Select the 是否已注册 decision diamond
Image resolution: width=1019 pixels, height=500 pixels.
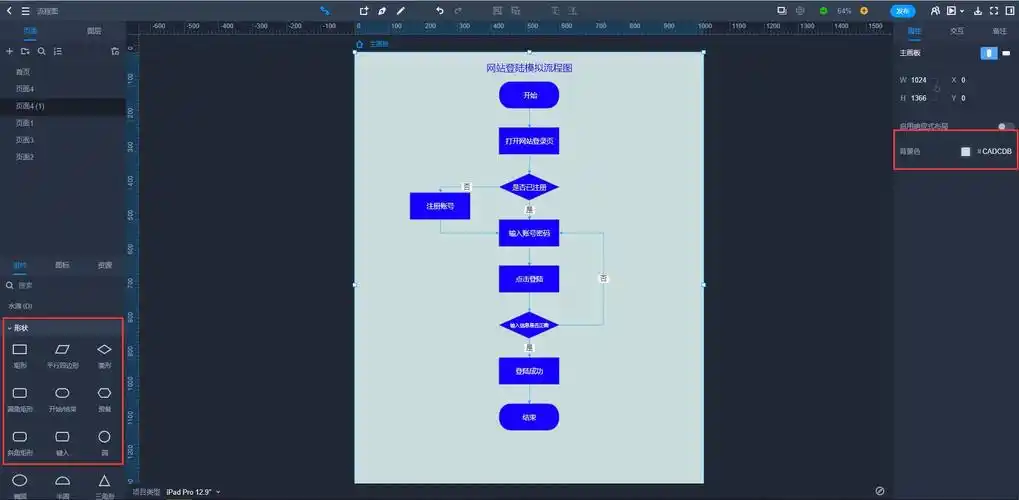(529, 187)
